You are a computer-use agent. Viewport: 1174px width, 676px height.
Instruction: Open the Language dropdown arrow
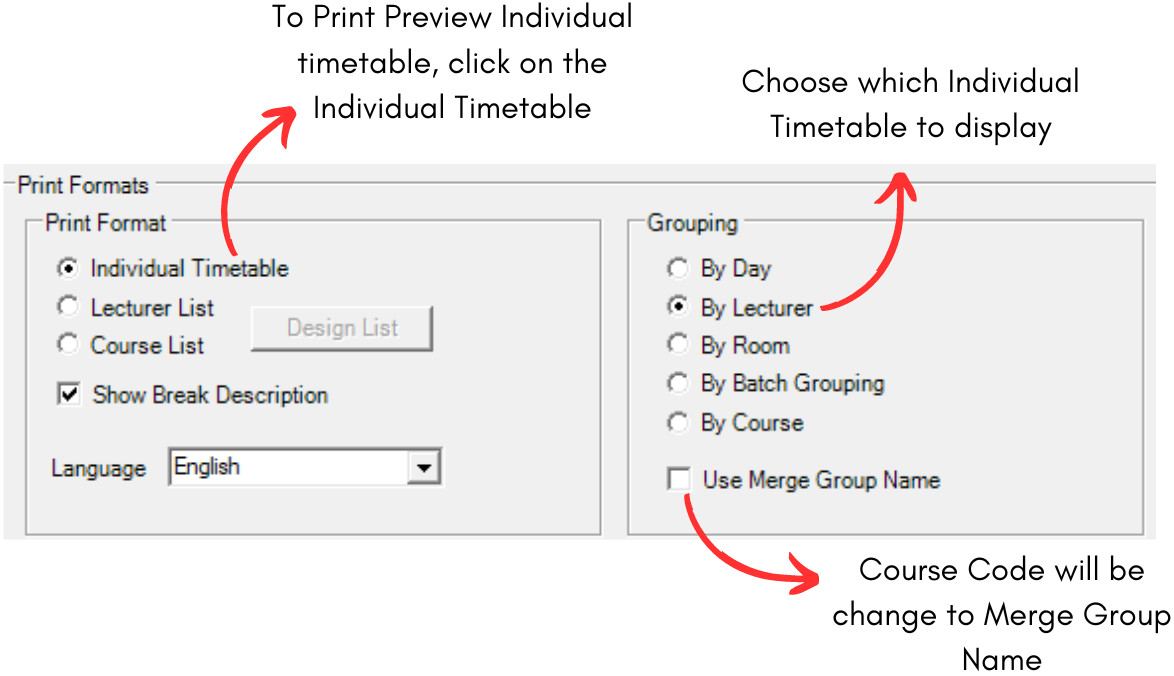[x=425, y=467]
